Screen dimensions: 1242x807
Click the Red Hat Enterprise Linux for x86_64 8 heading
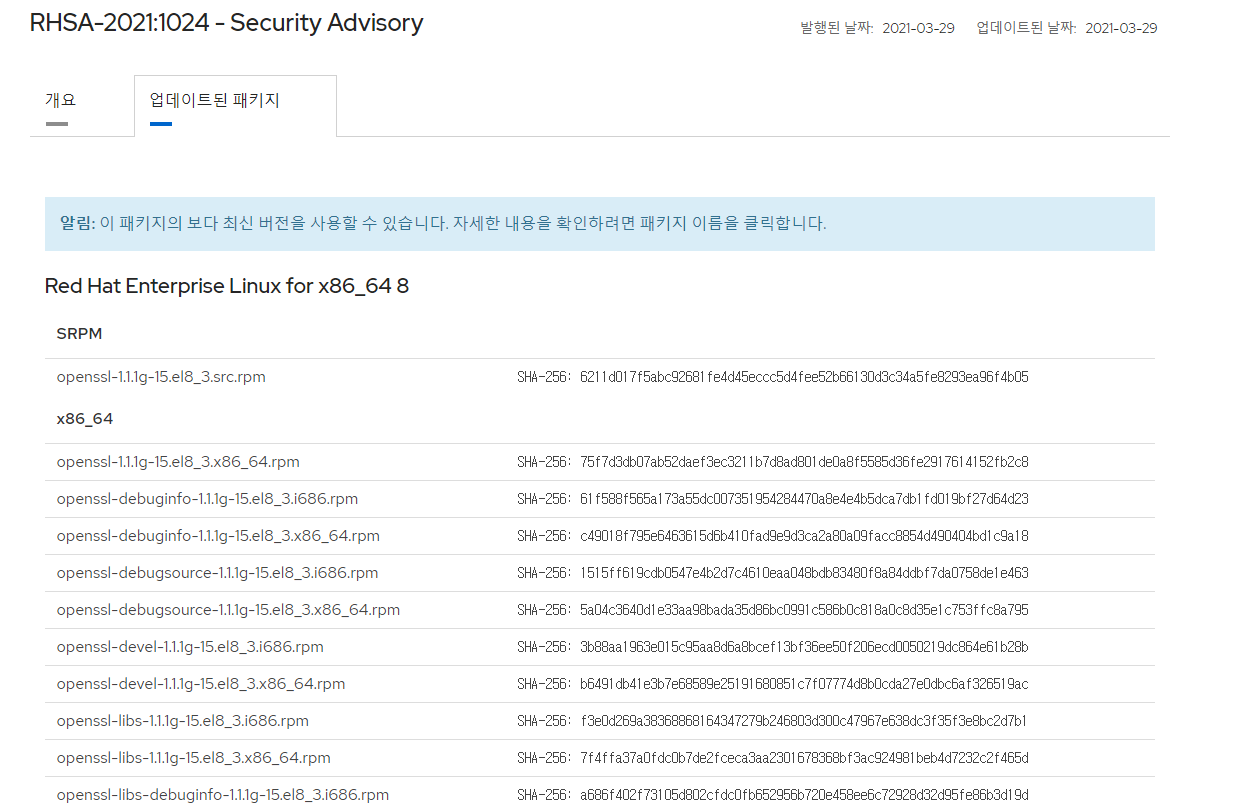click(x=227, y=286)
